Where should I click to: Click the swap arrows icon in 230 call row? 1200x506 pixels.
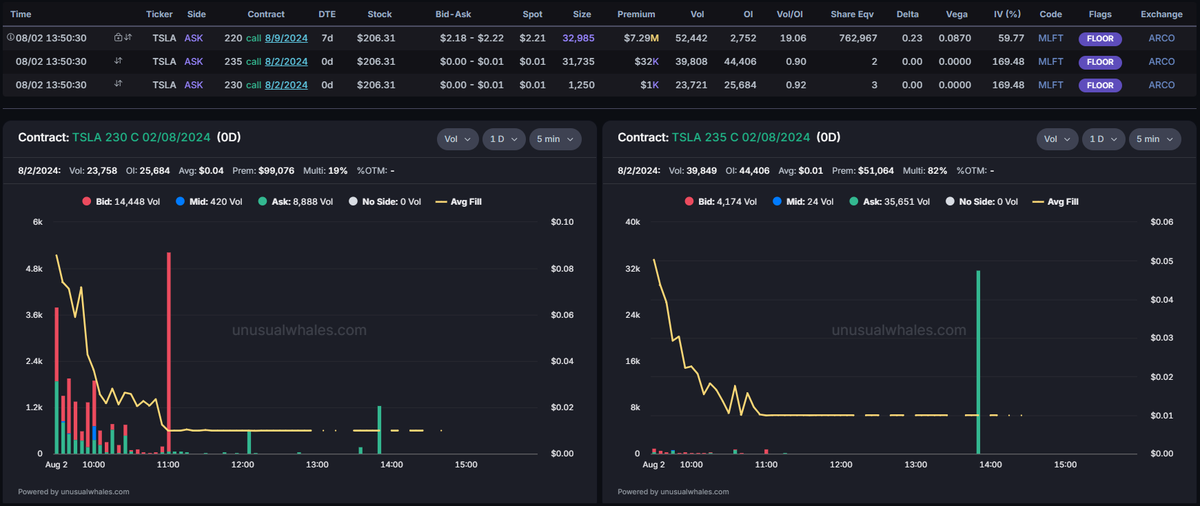coord(118,84)
